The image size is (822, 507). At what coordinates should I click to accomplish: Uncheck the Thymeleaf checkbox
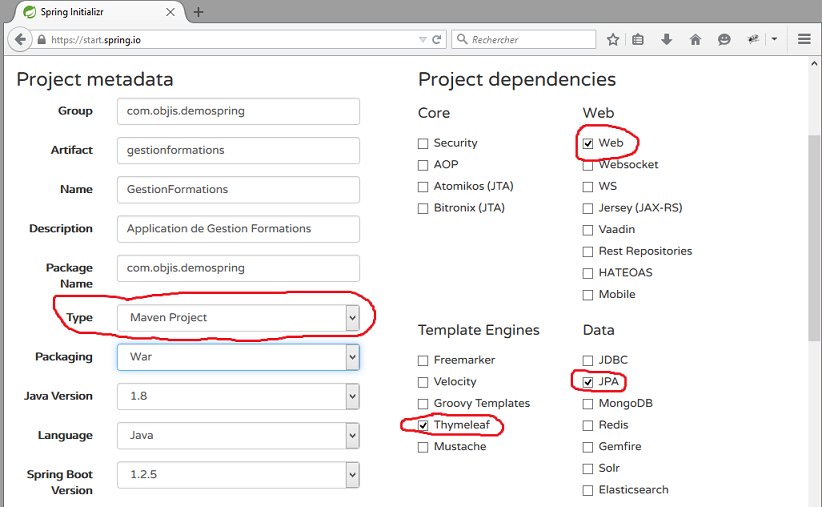click(x=423, y=426)
